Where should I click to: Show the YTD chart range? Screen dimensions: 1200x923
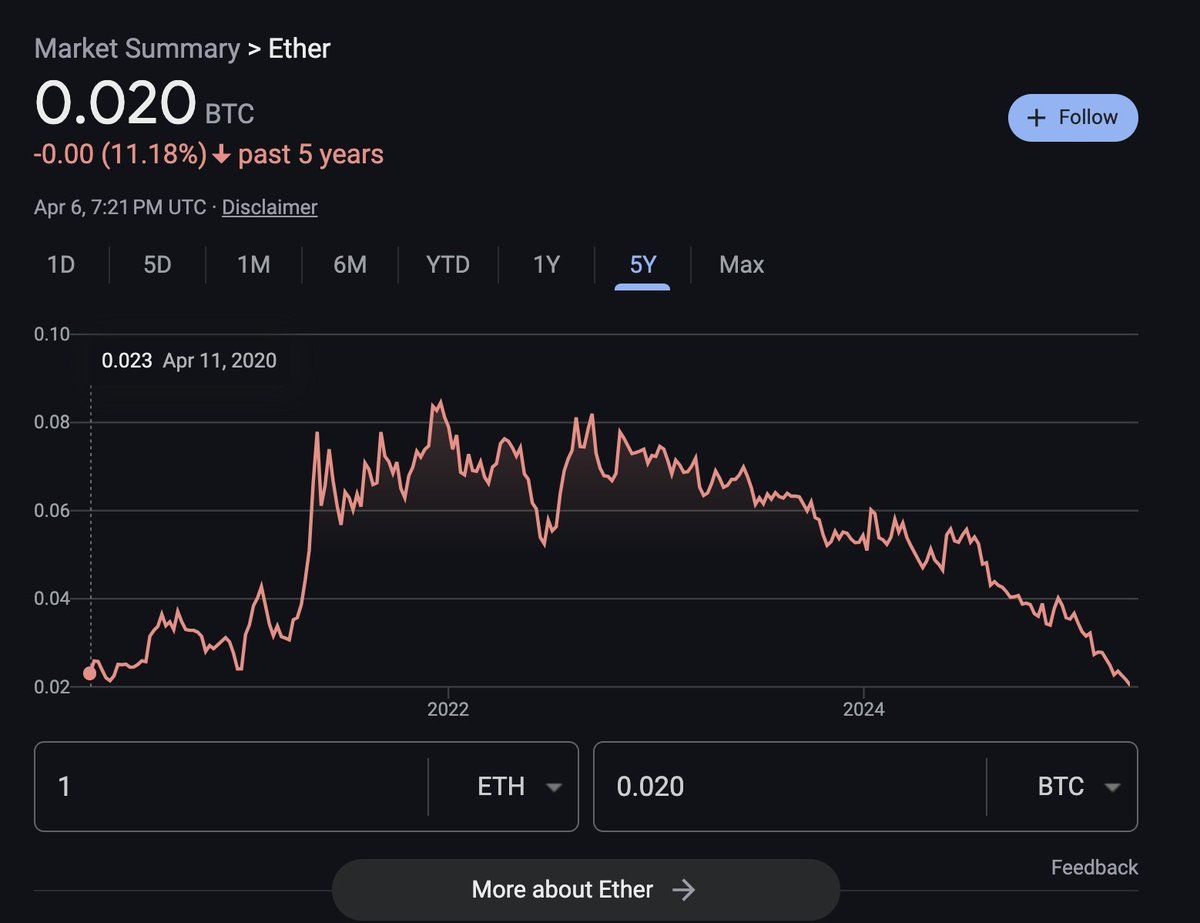pos(447,265)
